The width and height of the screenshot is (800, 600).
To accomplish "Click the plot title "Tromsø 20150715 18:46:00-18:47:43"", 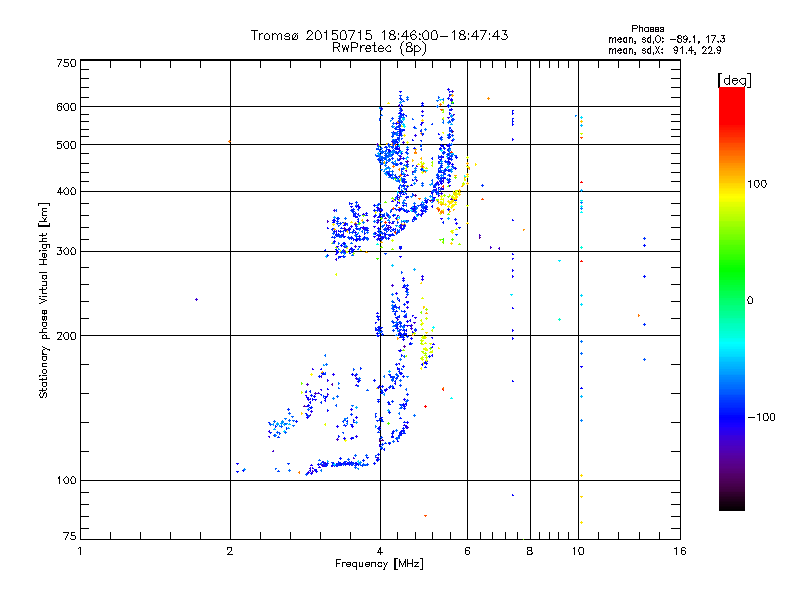I will pos(379,35).
